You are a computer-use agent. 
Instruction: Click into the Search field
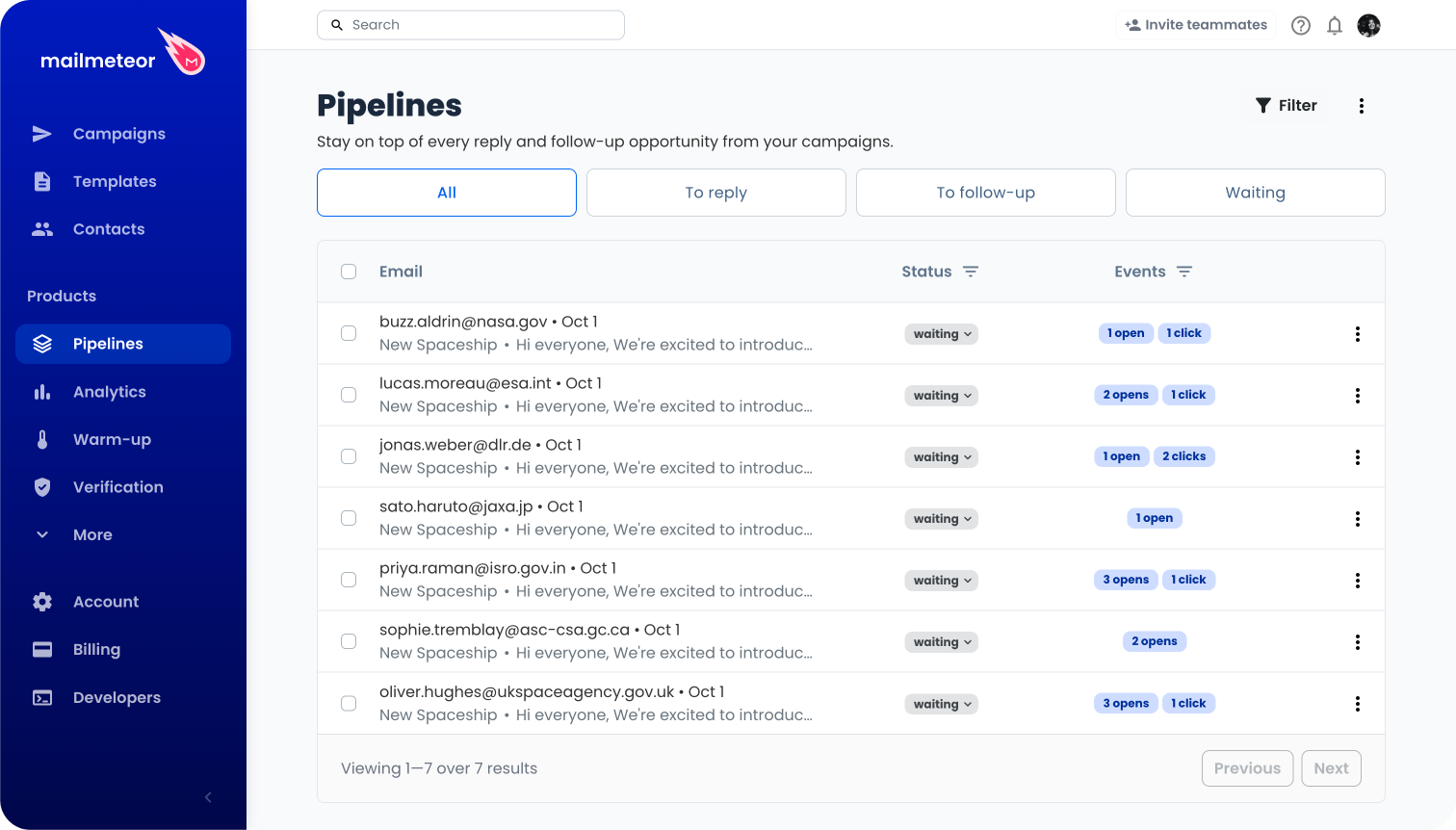tap(471, 25)
